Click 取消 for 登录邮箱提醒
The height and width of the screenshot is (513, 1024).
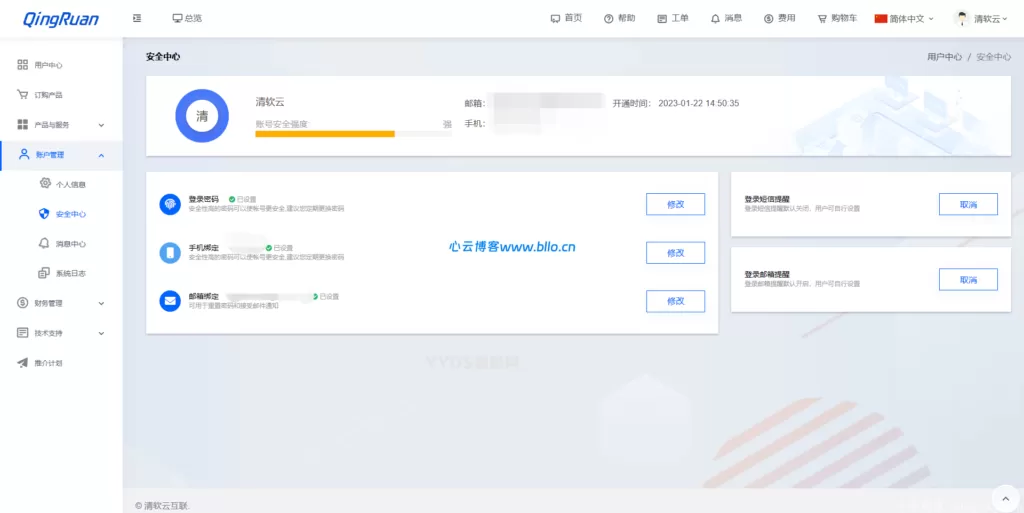(x=968, y=279)
